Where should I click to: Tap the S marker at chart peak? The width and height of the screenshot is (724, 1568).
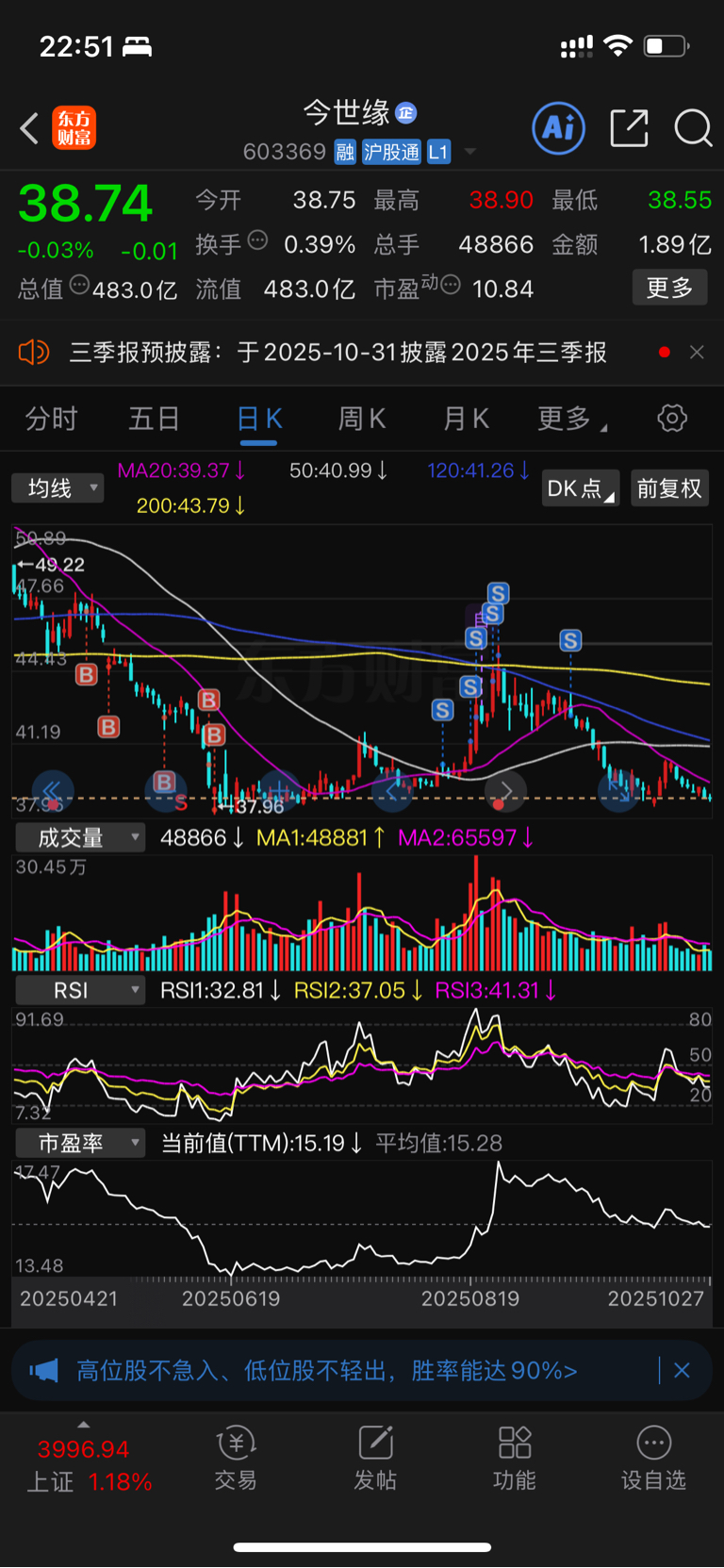click(498, 593)
